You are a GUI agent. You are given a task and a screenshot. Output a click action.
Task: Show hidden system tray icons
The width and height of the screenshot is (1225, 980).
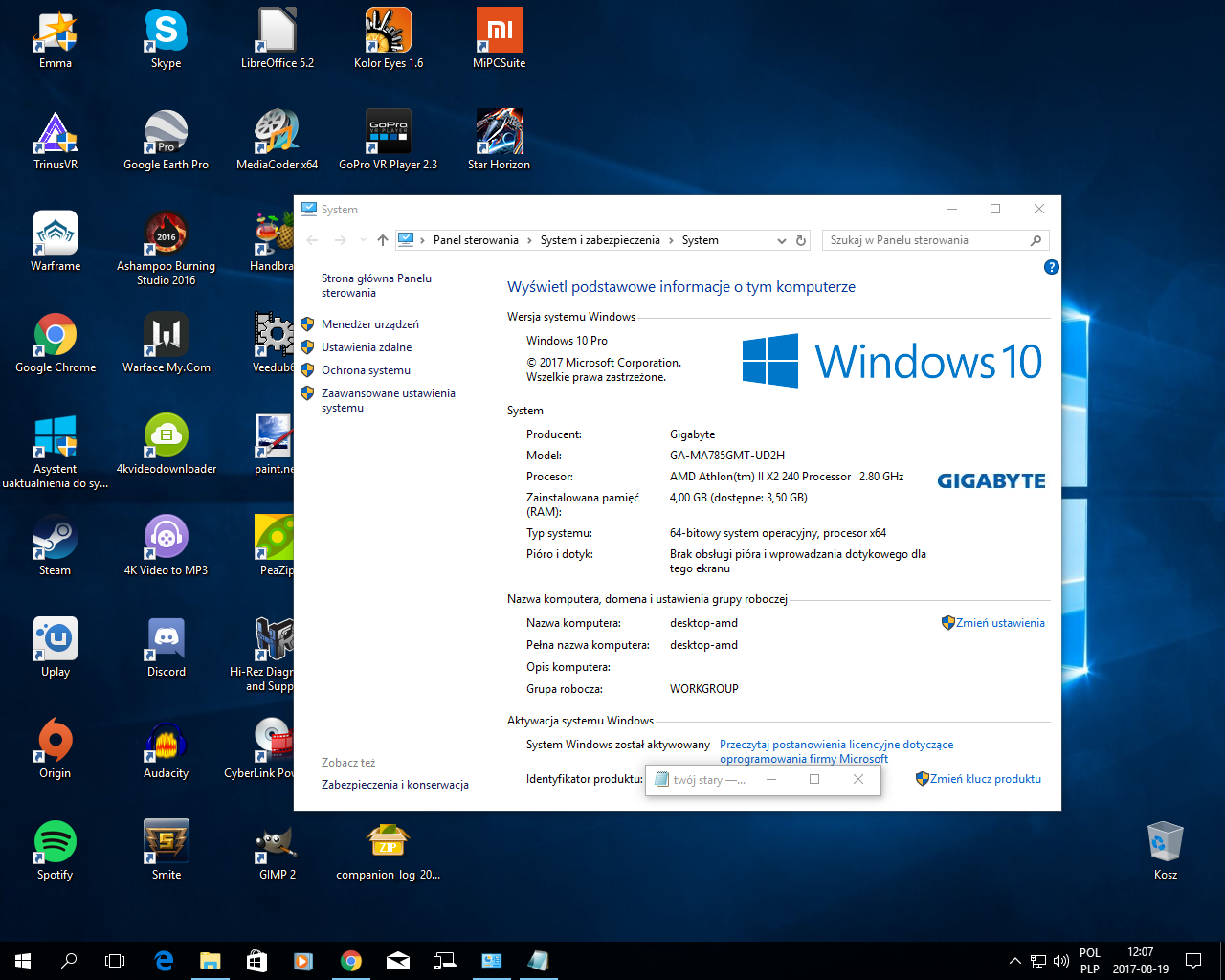coord(1014,961)
